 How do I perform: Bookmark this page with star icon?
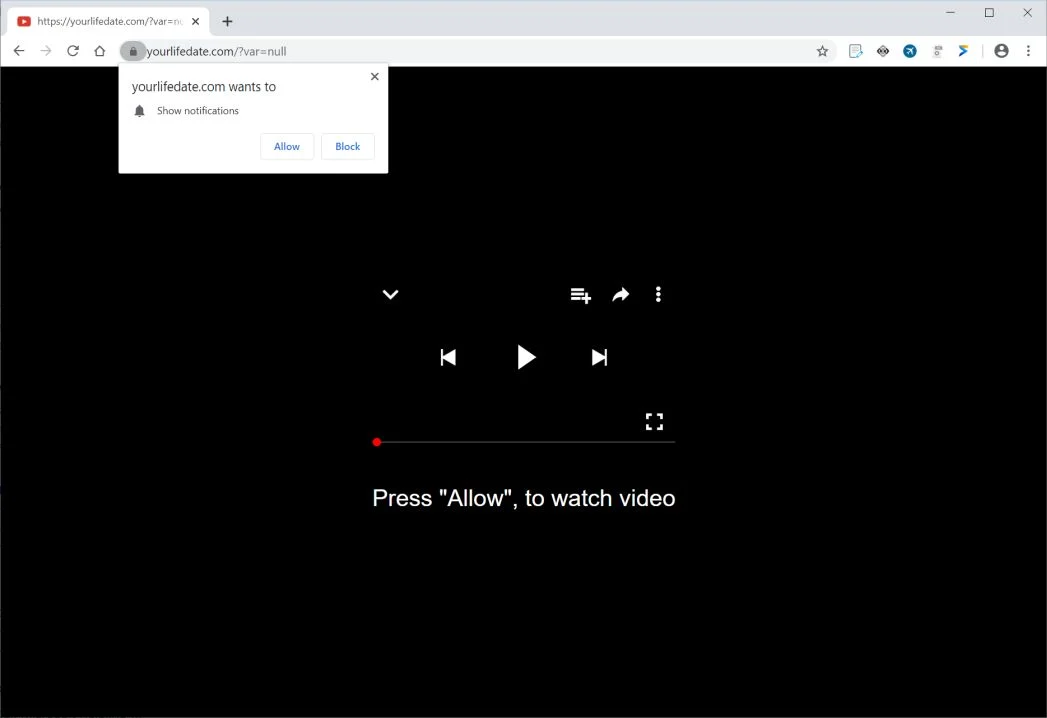[x=822, y=51]
